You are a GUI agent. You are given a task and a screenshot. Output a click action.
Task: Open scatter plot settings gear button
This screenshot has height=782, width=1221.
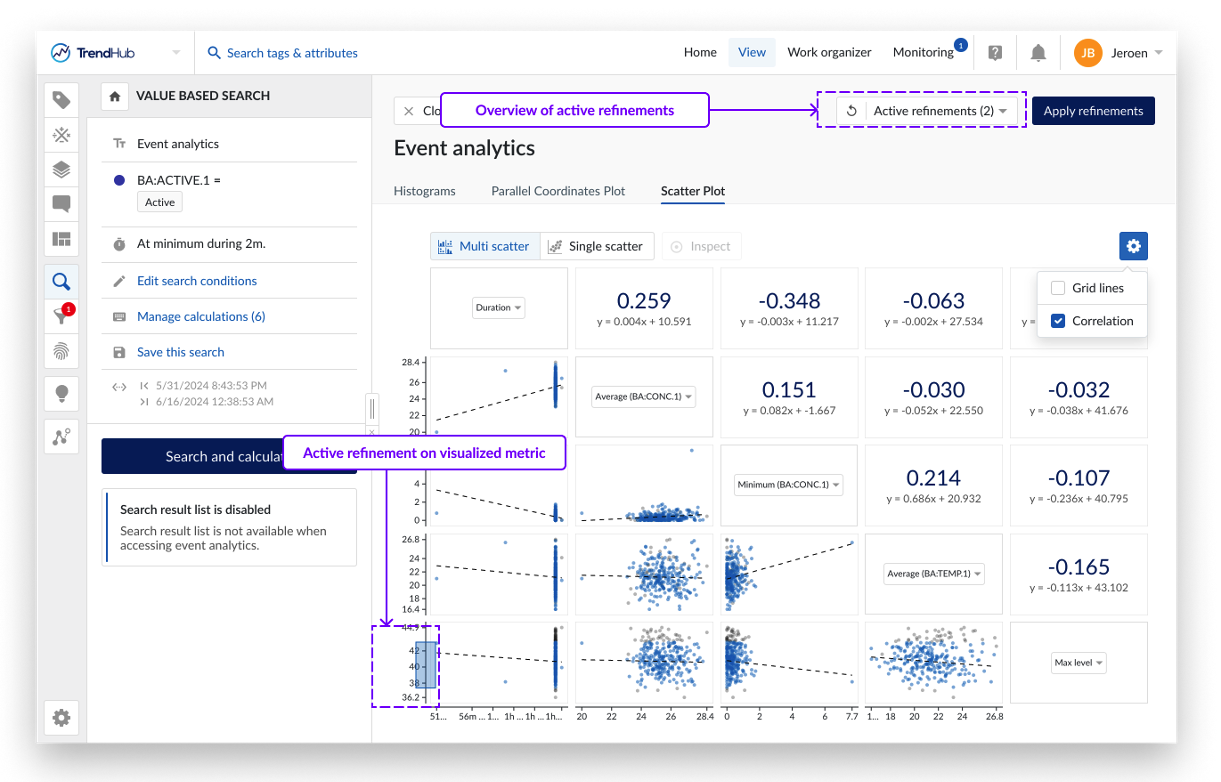[x=1133, y=246]
